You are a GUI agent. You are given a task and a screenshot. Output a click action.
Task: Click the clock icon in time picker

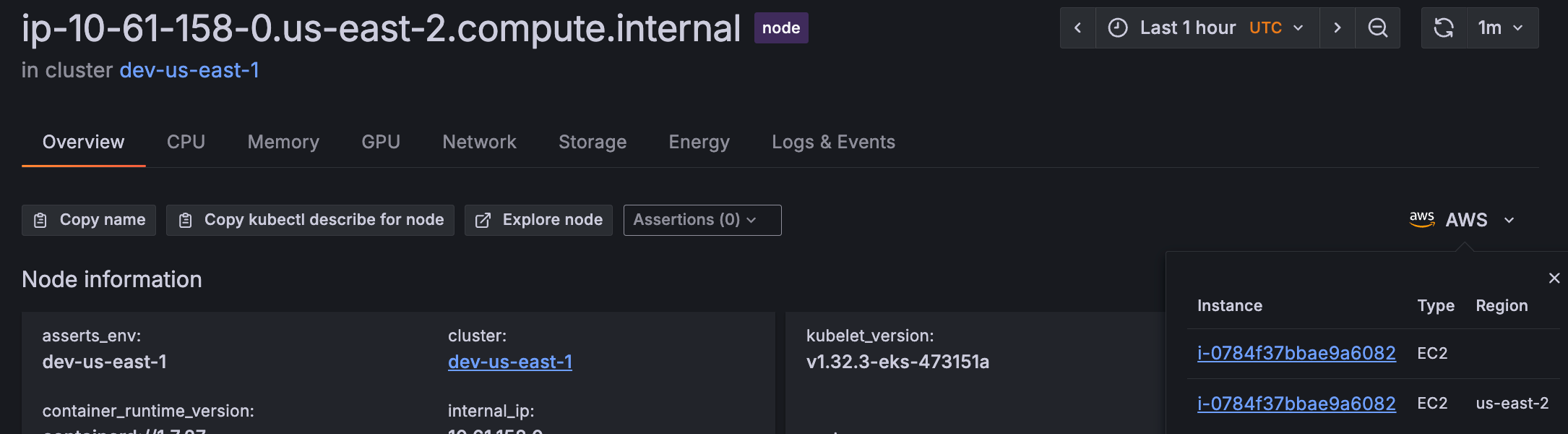[x=1118, y=28]
